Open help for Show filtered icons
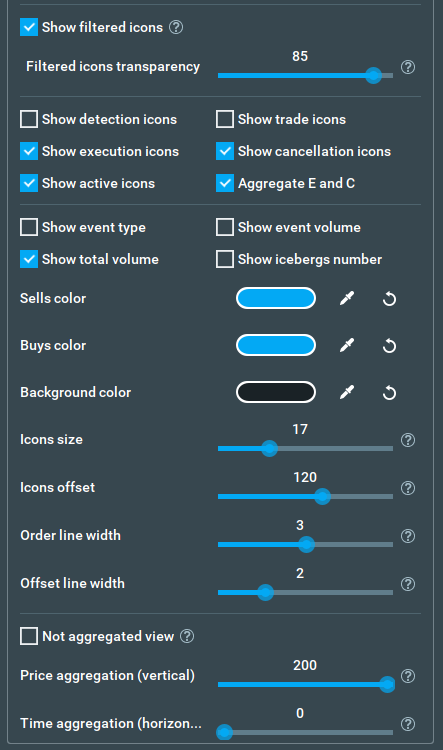The height and width of the screenshot is (750, 443). pos(176,27)
